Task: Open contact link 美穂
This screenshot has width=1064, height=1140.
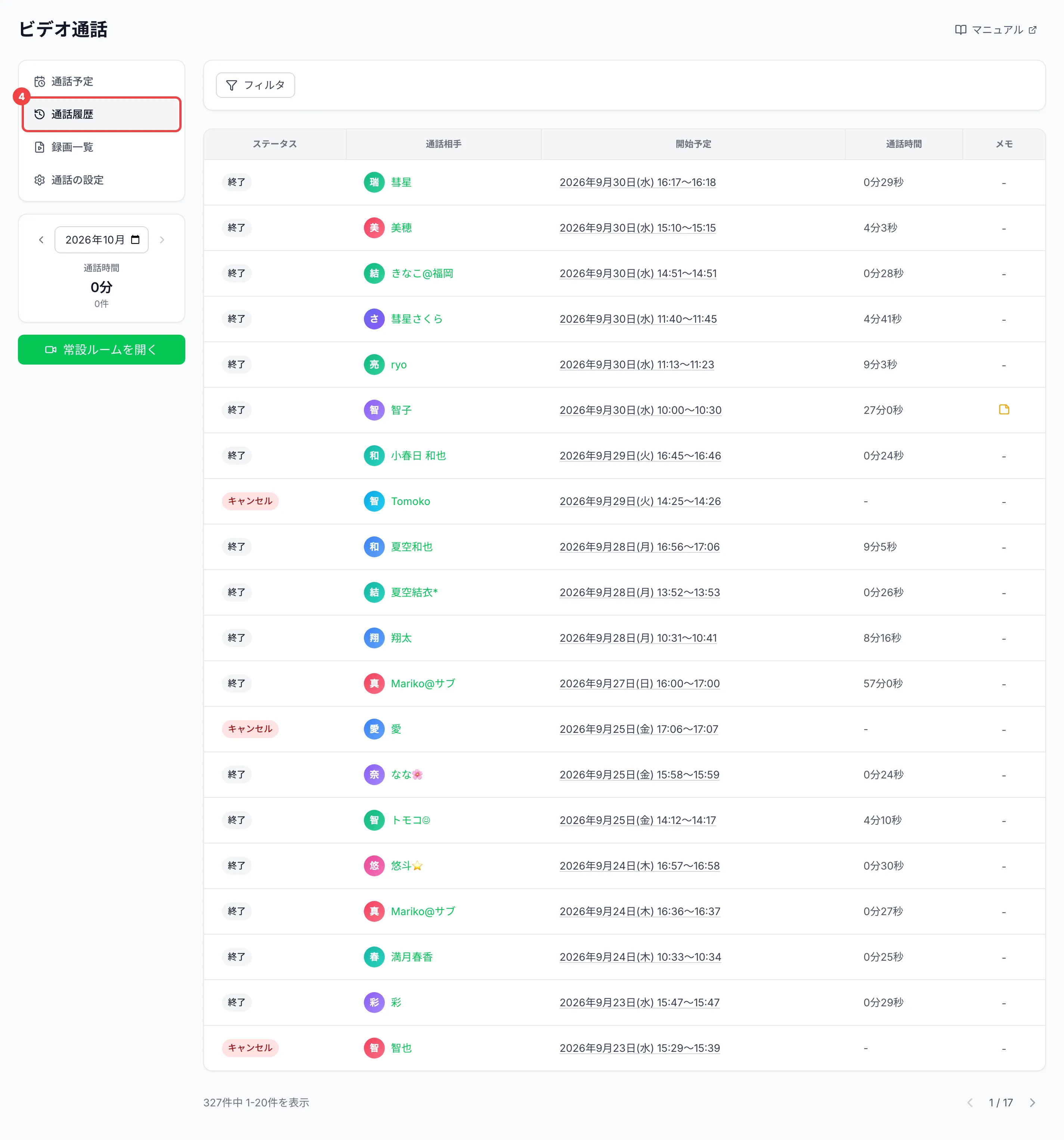Action: [x=402, y=227]
